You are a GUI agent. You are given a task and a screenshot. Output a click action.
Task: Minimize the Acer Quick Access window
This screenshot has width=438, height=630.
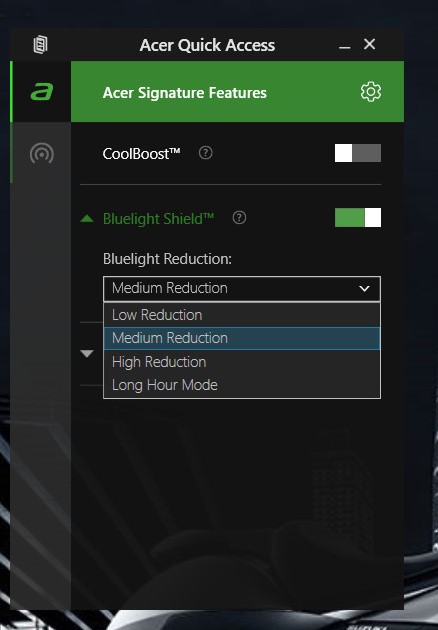coord(344,47)
